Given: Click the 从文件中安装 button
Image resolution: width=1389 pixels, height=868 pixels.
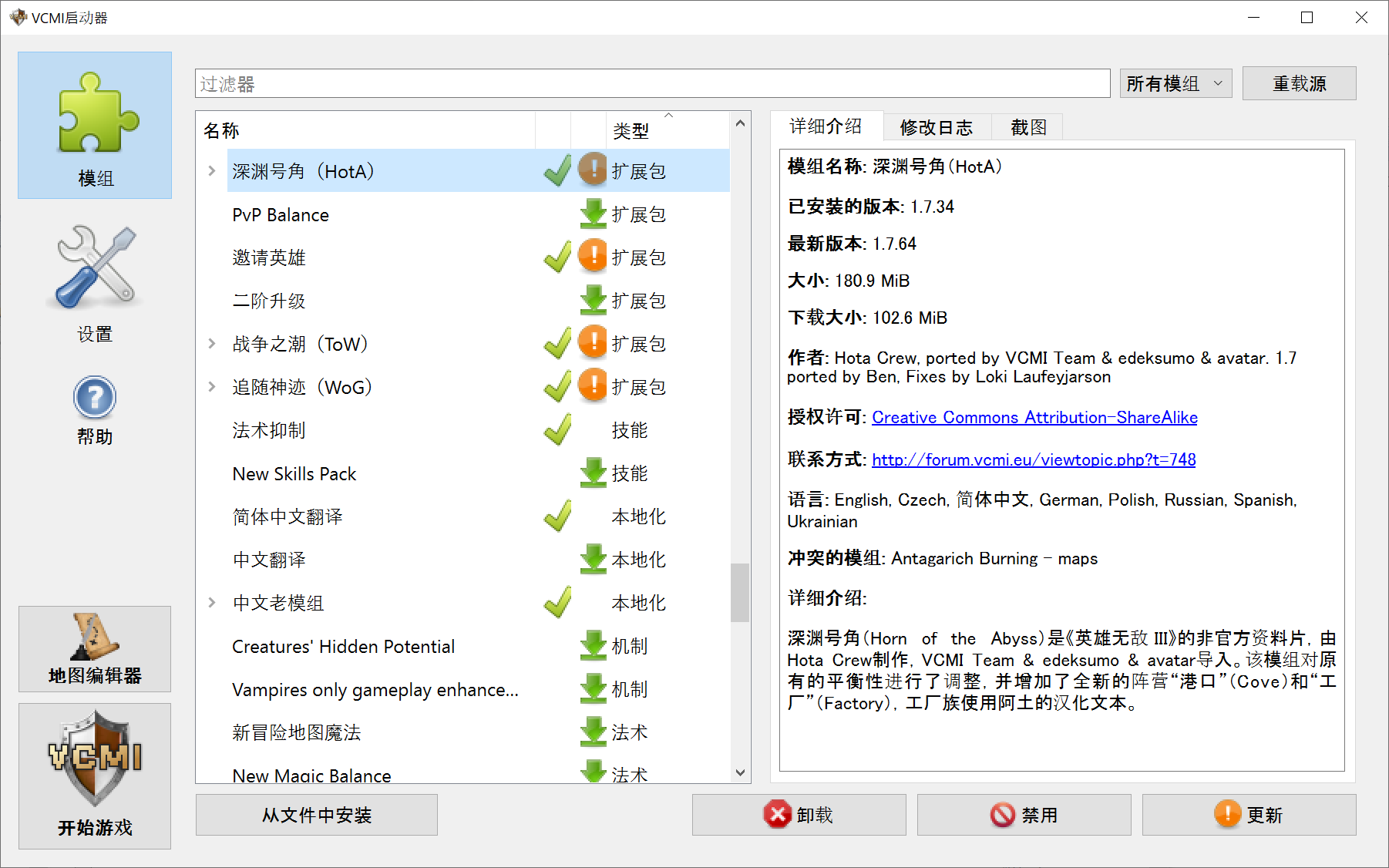Looking at the screenshot, I should [x=317, y=815].
